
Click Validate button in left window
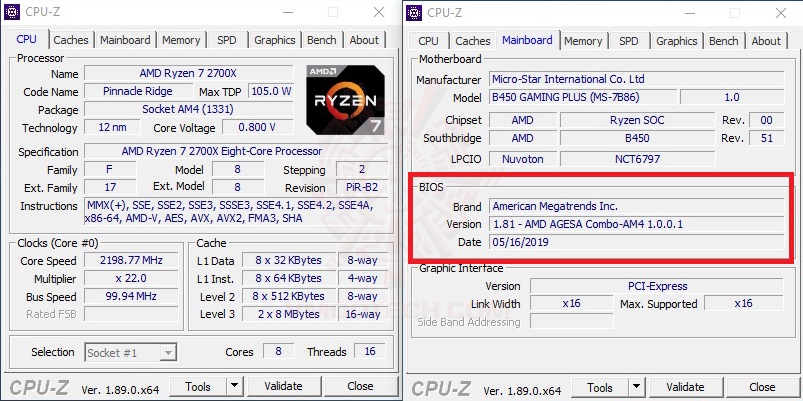click(x=283, y=386)
